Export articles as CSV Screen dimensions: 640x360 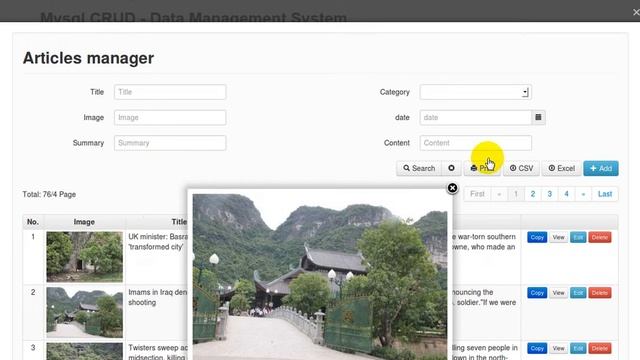pyautogui.click(x=521, y=168)
